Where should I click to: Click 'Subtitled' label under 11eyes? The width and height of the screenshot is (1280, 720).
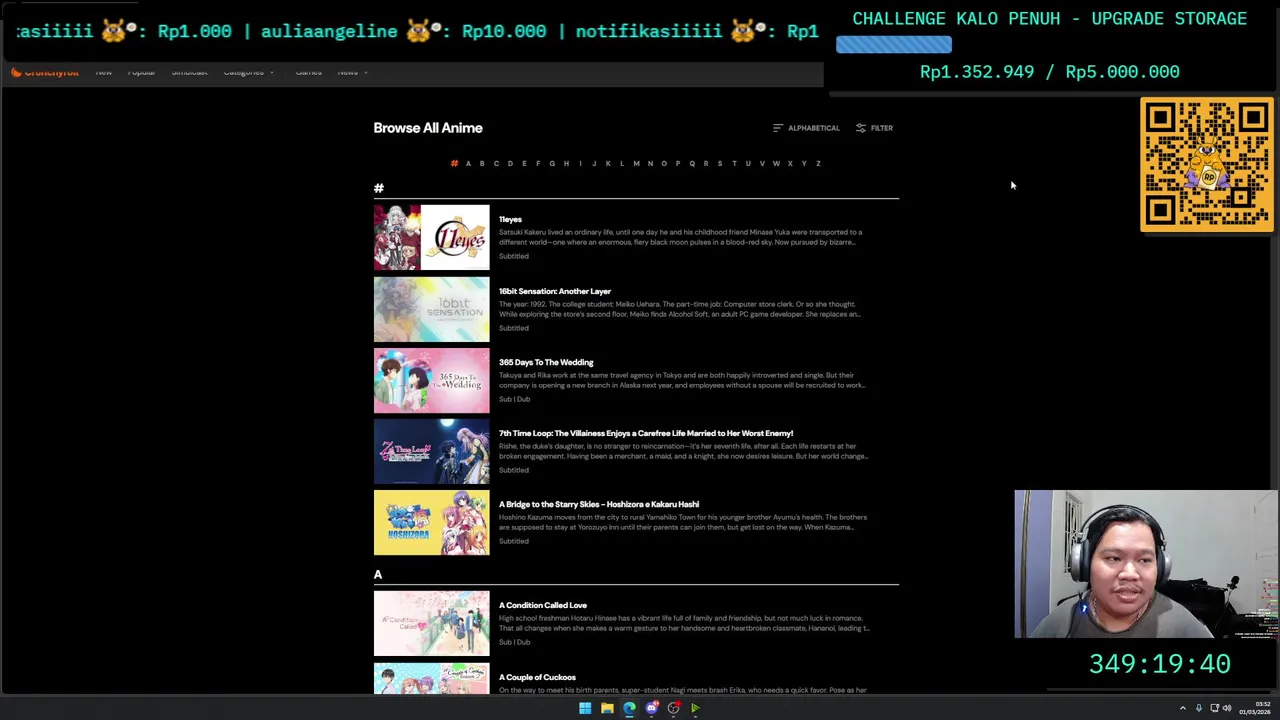click(x=514, y=256)
